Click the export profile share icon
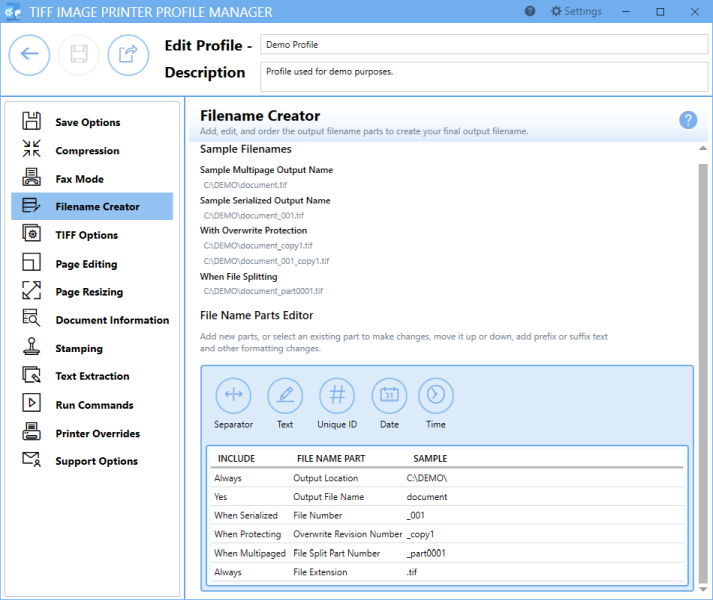The image size is (713, 600). [x=128, y=55]
